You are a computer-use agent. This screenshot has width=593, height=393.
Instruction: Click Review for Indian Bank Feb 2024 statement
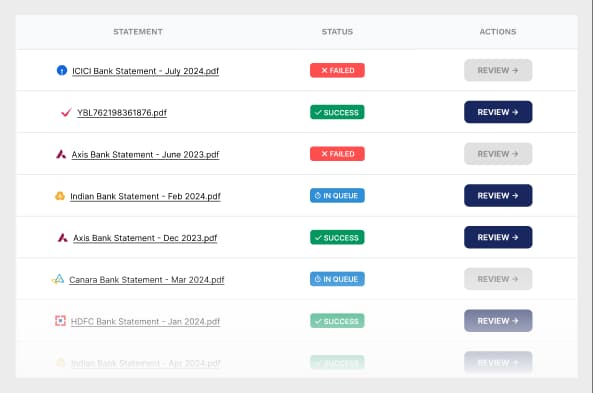coord(498,196)
